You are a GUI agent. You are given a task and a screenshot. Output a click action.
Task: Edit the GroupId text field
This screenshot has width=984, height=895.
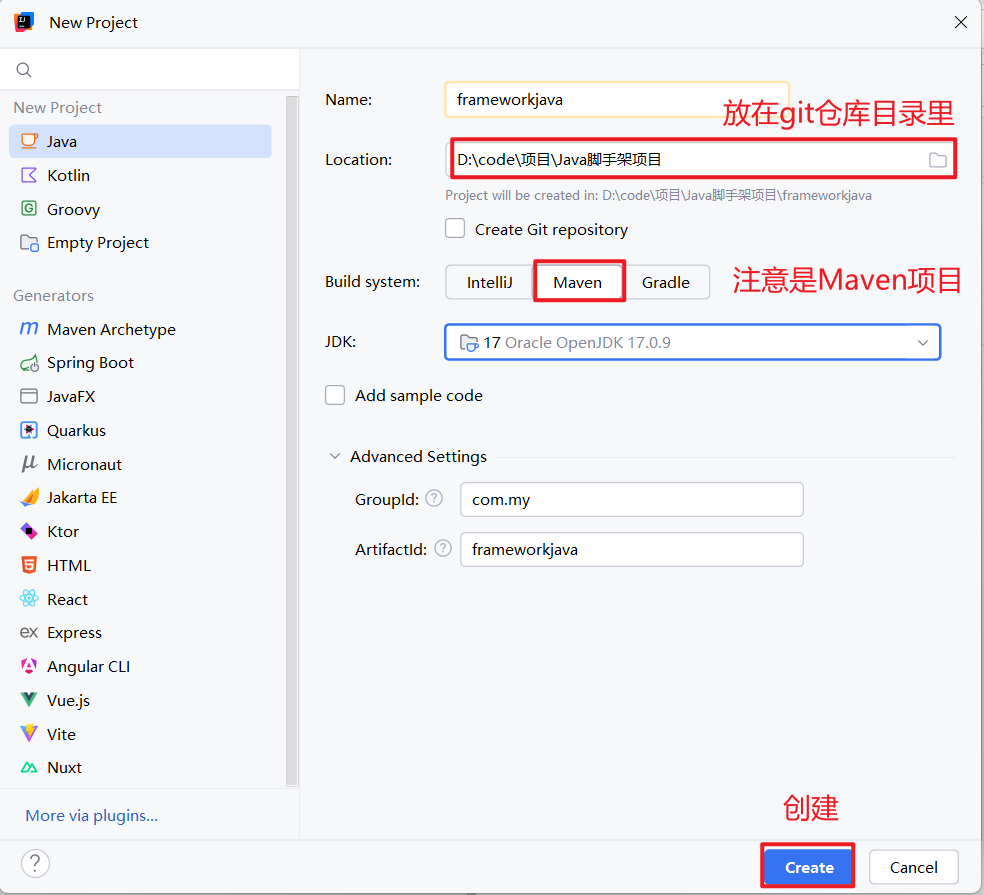[631, 500]
